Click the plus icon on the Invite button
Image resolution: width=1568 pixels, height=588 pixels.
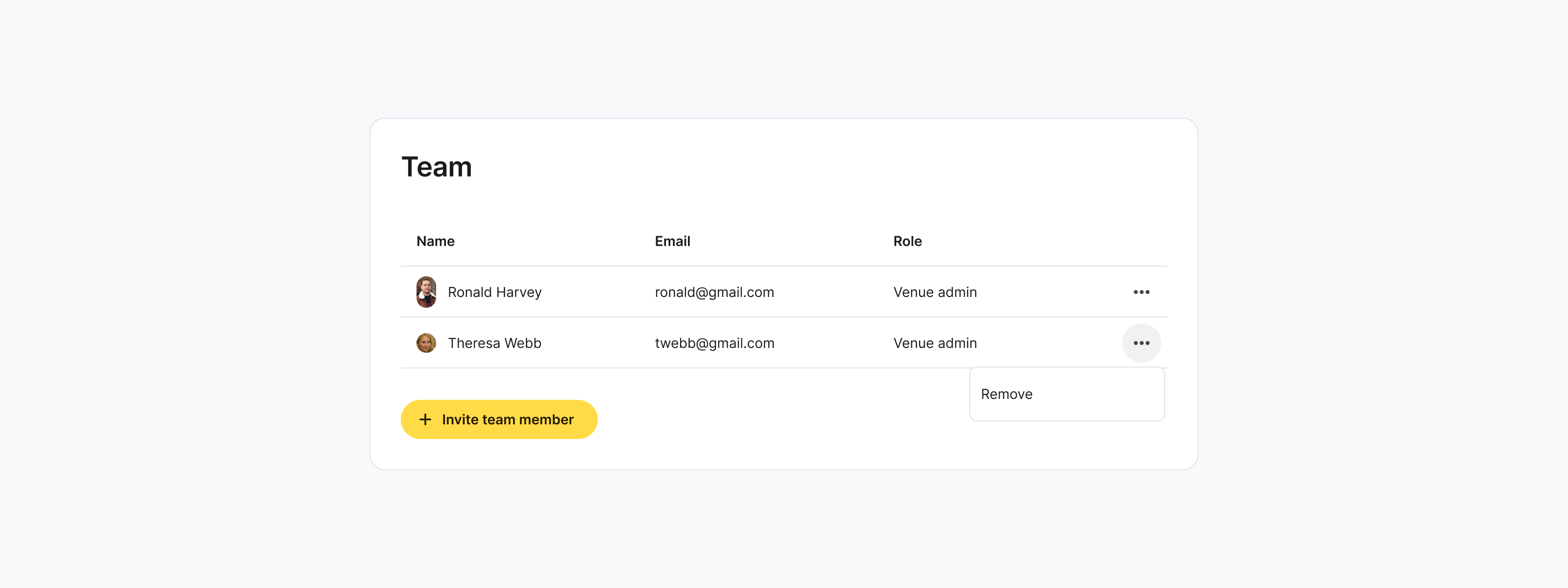tap(425, 419)
